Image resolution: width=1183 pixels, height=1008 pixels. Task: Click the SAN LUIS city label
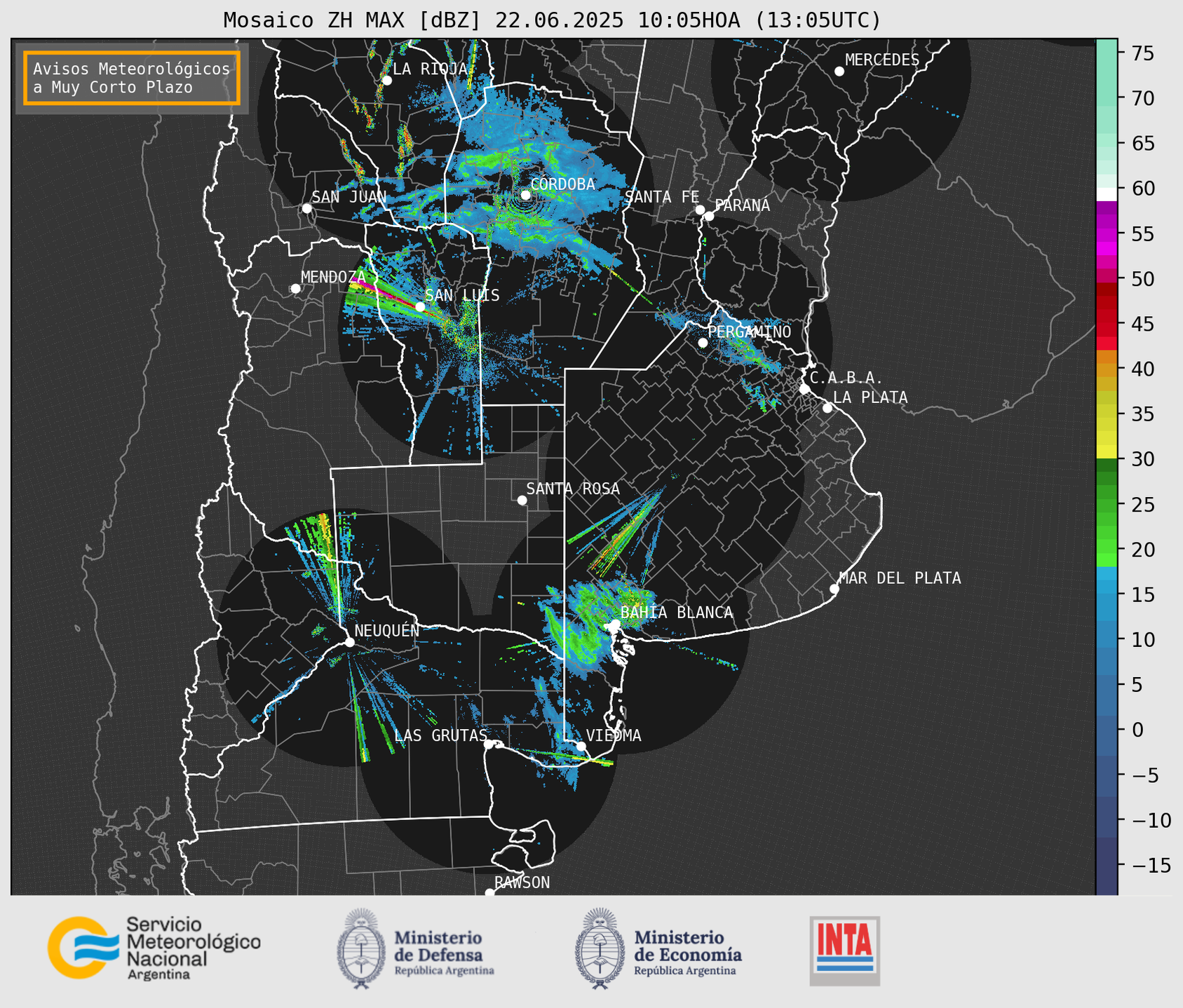point(463,295)
